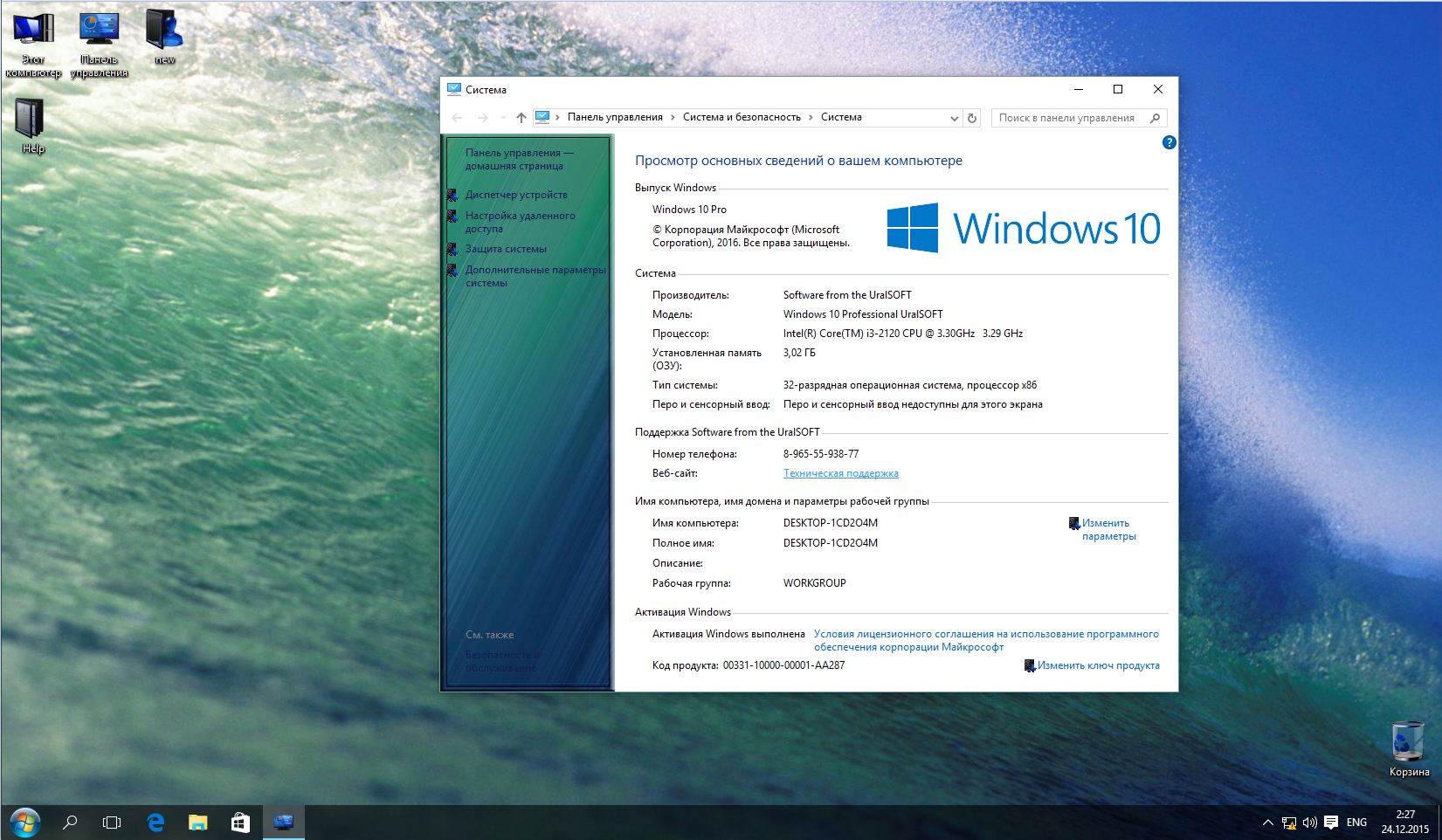Viewport: 1442px width, 840px height.
Task: Open Техническая поддержка website link
Action: tap(840, 473)
